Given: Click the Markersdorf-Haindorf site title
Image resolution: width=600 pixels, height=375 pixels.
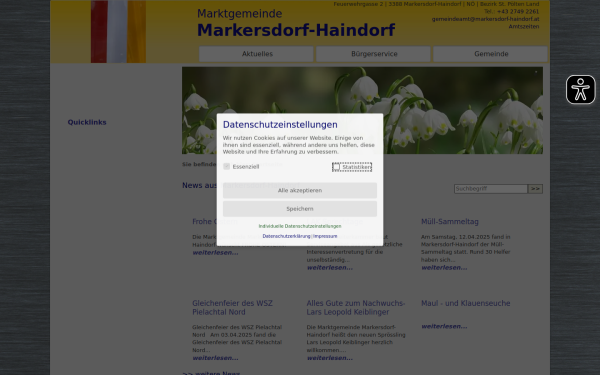Looking at the screenshot, I should click(296, 30).
